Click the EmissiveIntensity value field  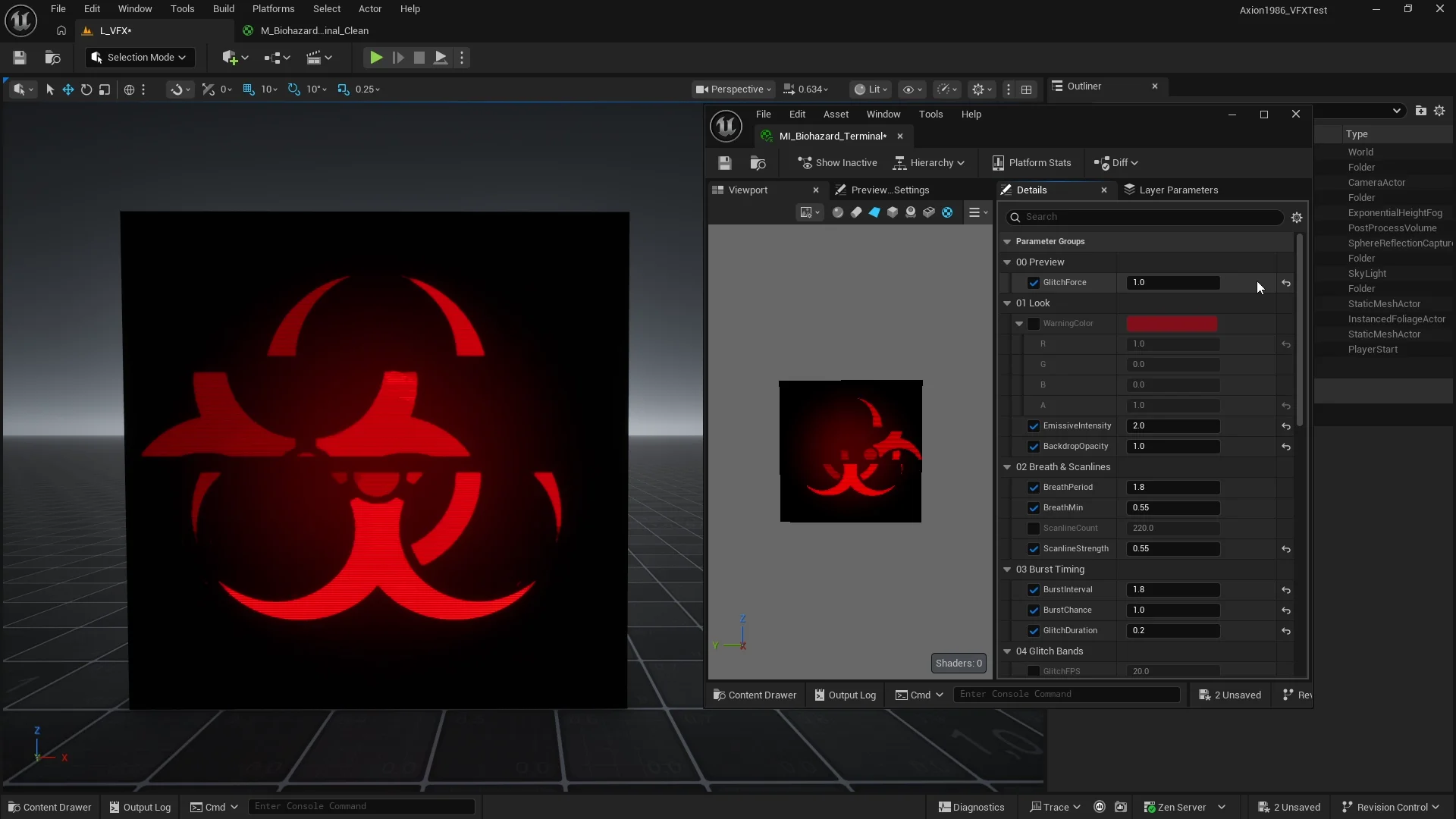pyautogui.click(x=1173, y=426)
